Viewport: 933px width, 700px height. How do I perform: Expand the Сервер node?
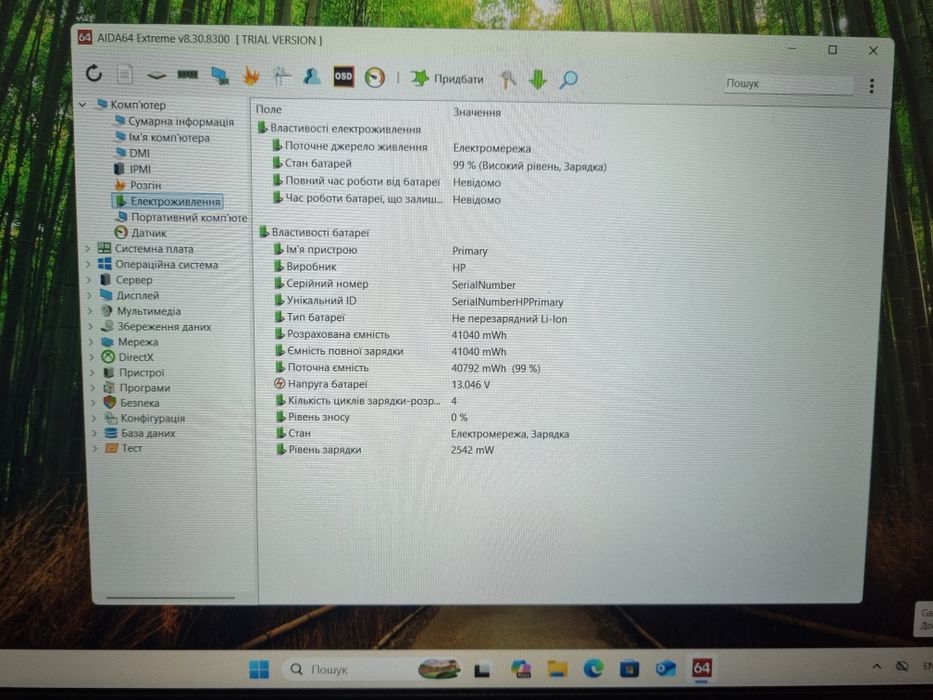coord(89,279)
